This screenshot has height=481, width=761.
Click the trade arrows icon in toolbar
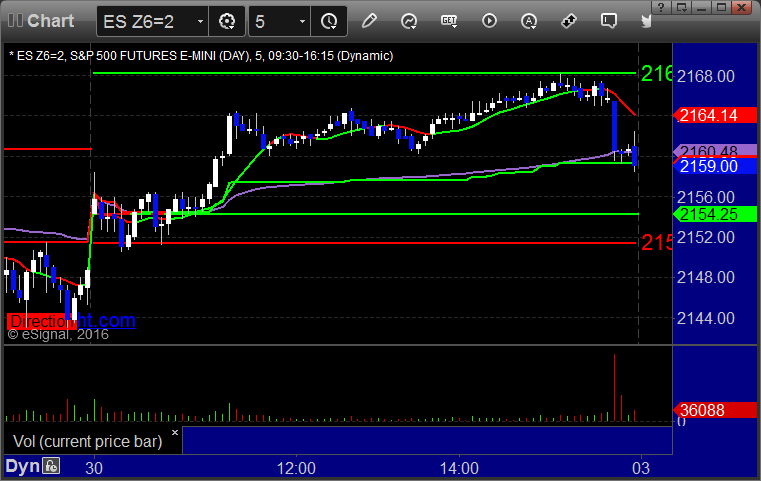click(569, 21)
